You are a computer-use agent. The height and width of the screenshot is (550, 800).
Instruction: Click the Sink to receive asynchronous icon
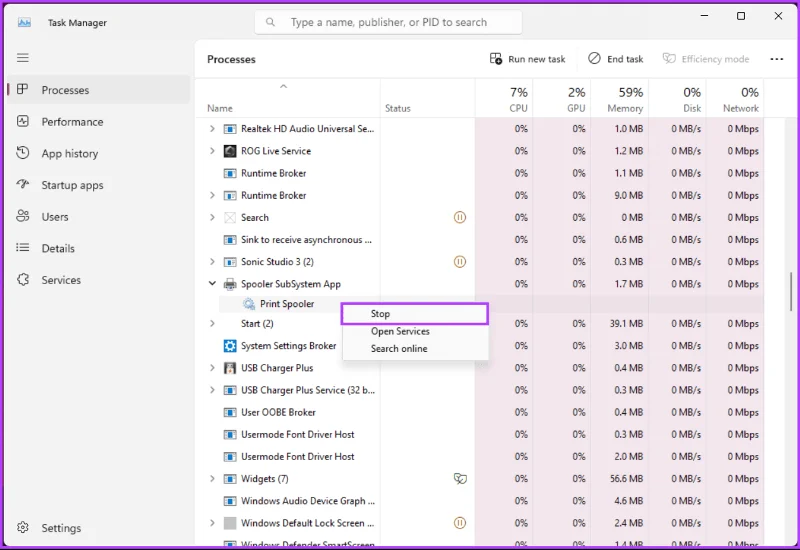click(230, 240)
